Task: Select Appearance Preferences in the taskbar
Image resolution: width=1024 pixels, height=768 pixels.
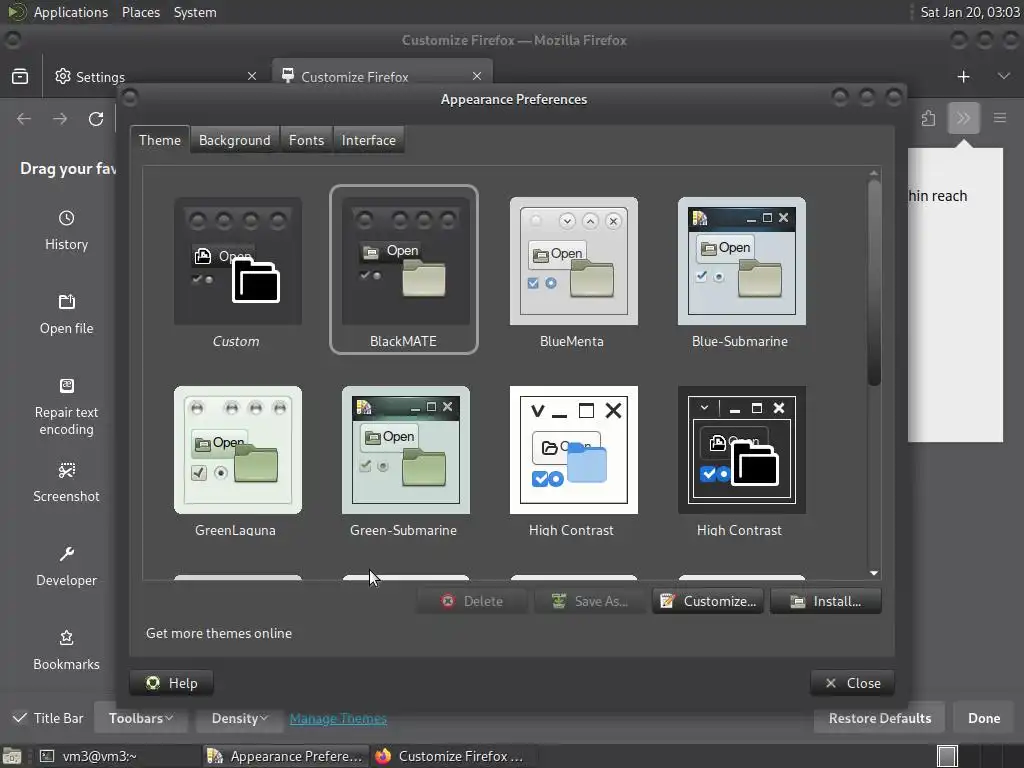Action: (x=285, y=756)
